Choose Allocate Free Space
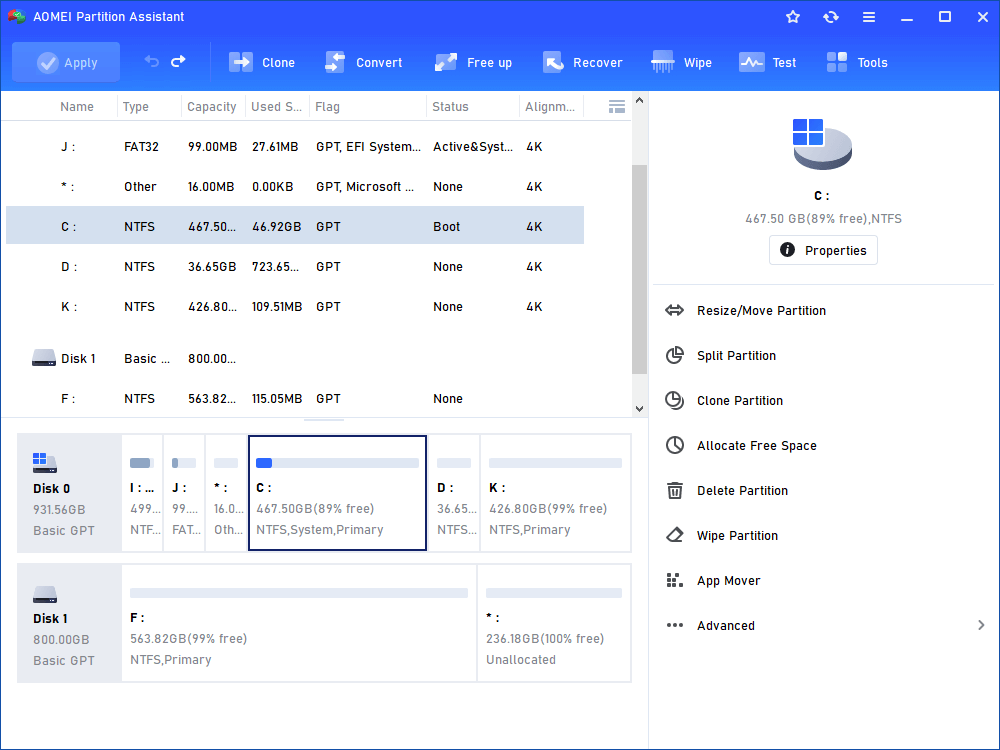 click(757, 446)
